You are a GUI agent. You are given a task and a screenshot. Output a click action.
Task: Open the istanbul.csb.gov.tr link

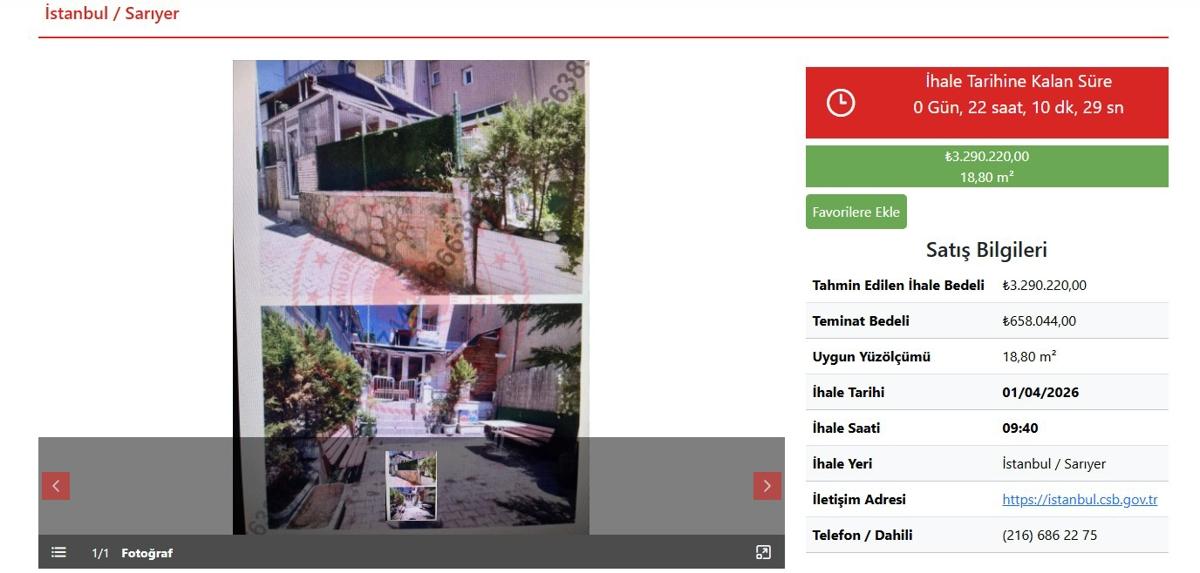click(1080, 499)
